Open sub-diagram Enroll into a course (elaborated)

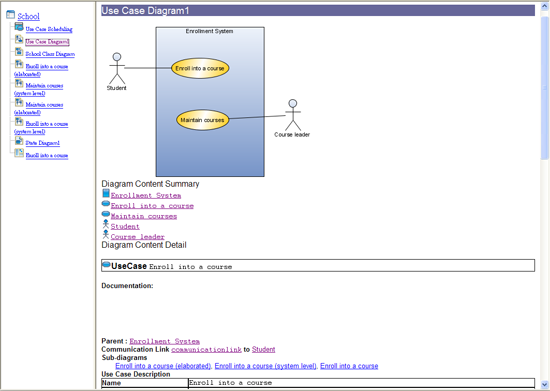pyautogui.click(x=163, y=366)
